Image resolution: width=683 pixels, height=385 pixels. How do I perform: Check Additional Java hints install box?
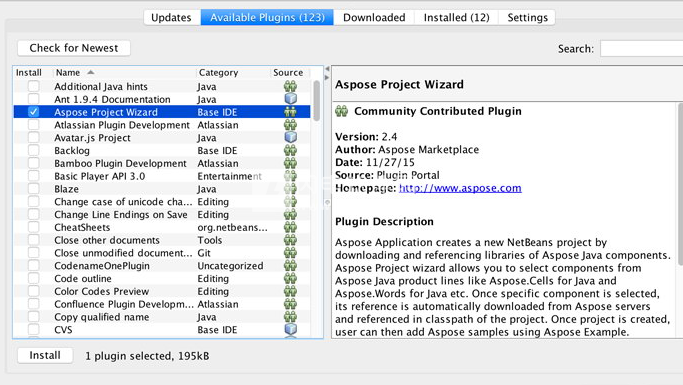(x=34, y=86)
